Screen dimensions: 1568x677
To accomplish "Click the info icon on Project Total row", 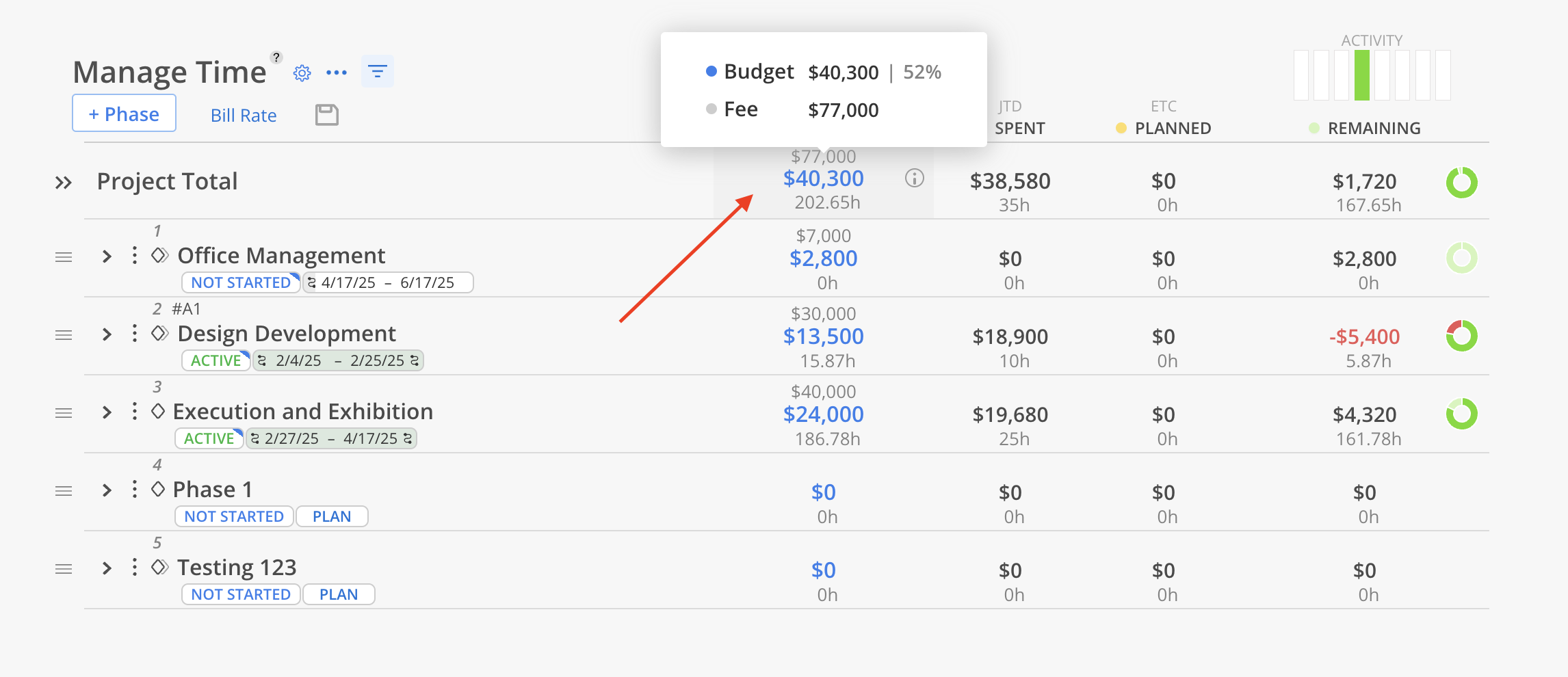I will pos(915,178).
